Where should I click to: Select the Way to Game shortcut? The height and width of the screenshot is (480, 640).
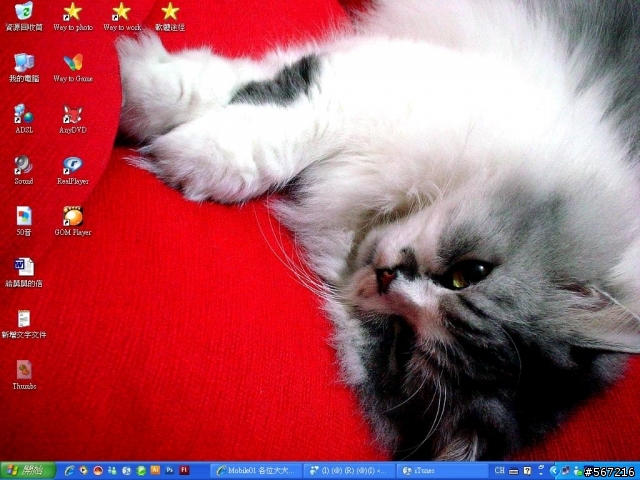click(73, 68)
